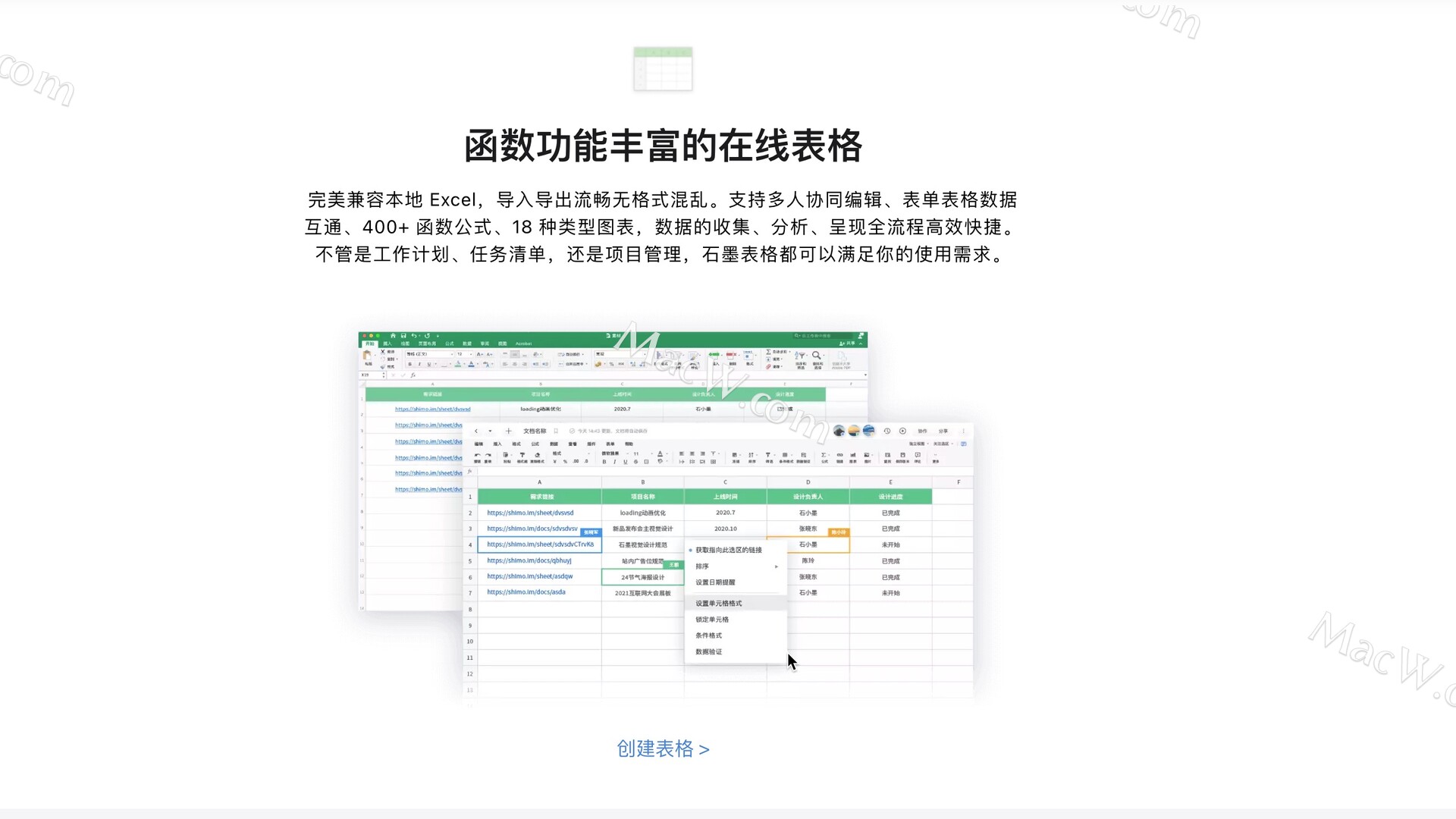Open the 公式 menu in Shimo
The height and width of the screenshot is (819, 1456).
[x=535, y=444]
